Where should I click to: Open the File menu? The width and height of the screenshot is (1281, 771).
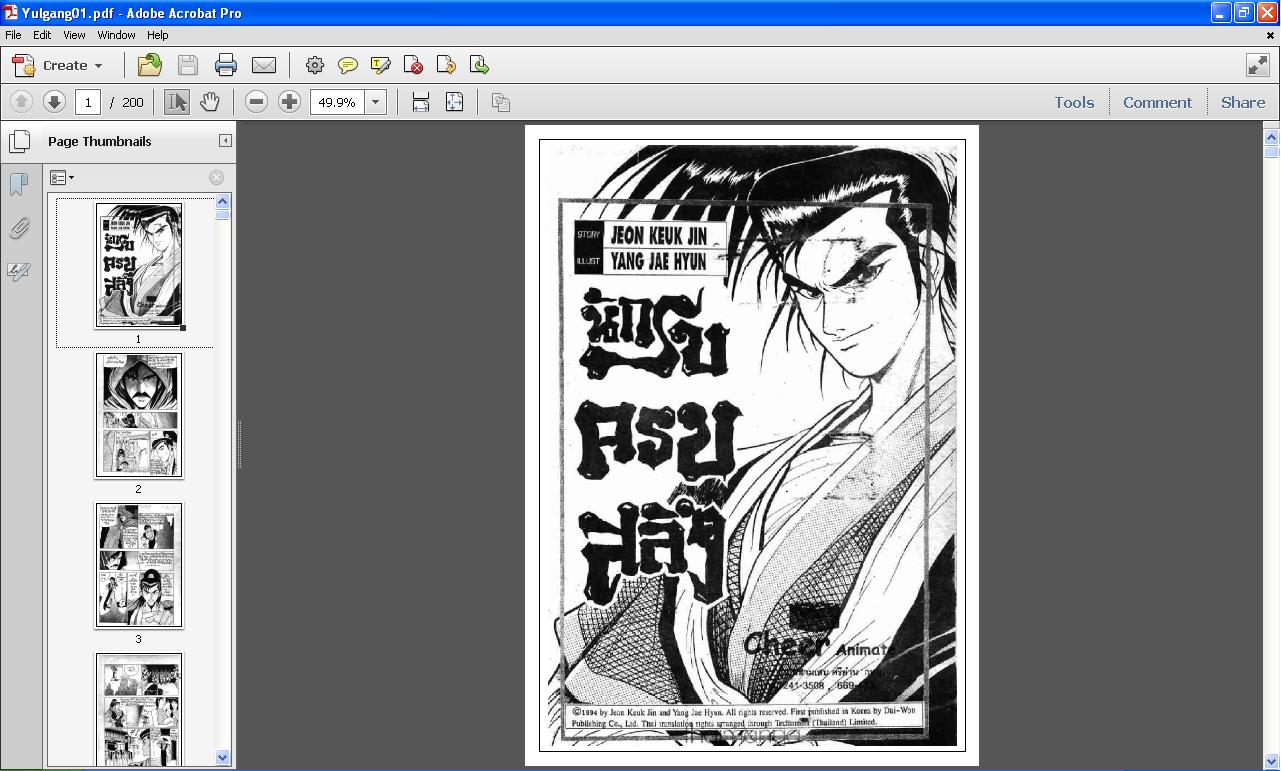(13, 35)
